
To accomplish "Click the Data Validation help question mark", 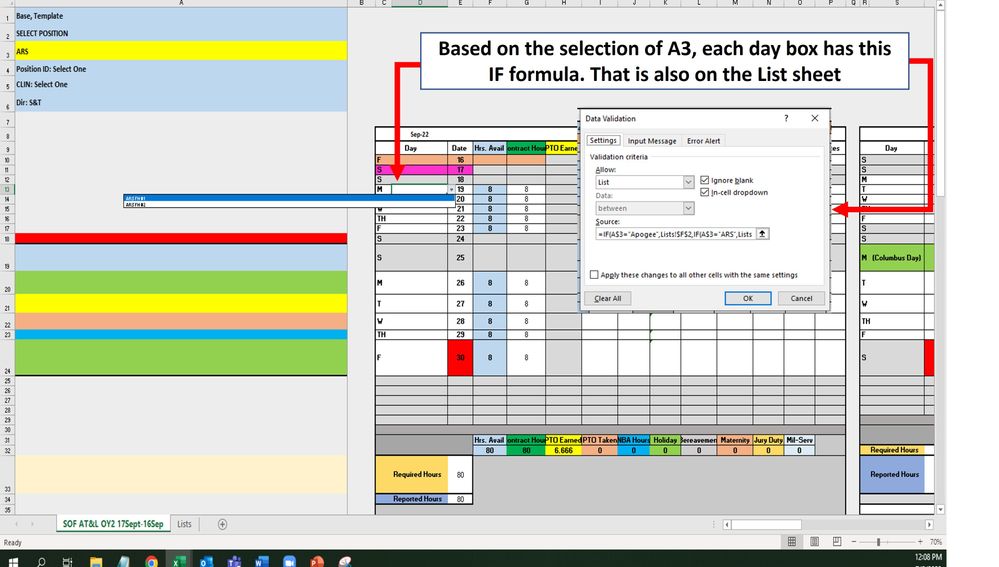I will point(786,118).
